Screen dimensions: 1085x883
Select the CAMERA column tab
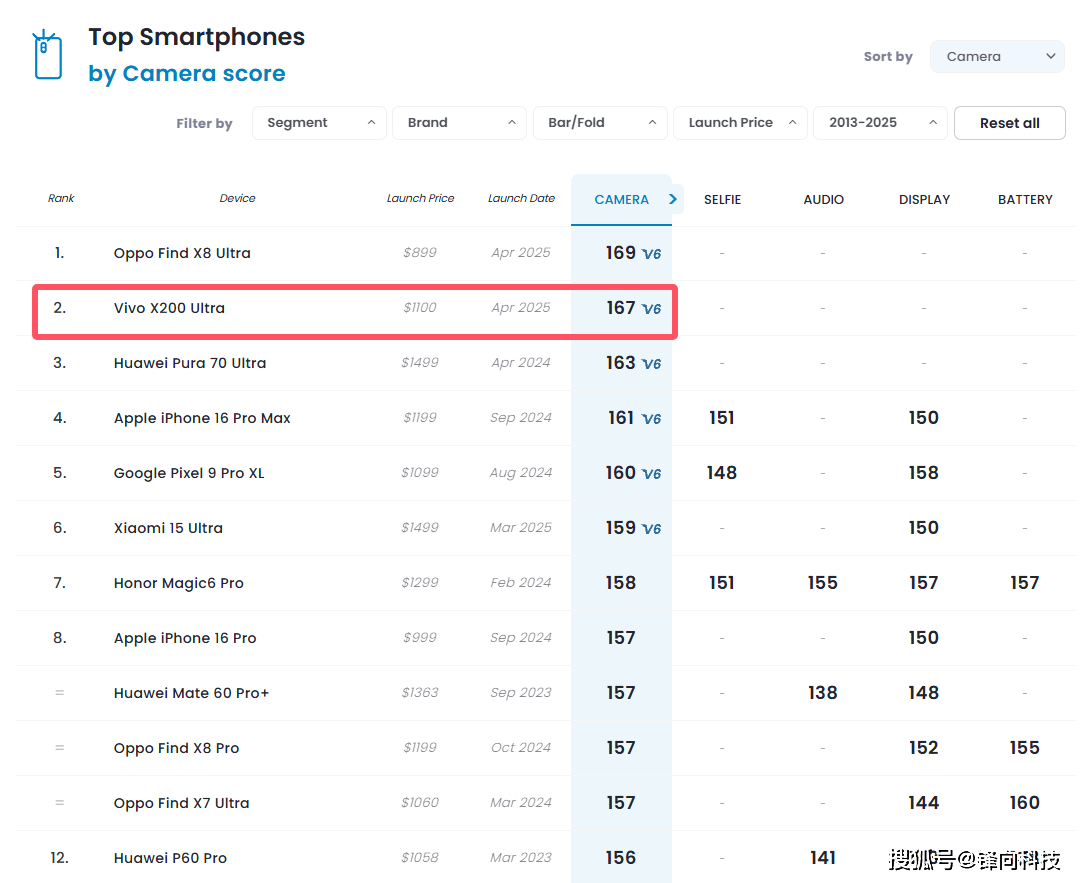coord(621,200)
